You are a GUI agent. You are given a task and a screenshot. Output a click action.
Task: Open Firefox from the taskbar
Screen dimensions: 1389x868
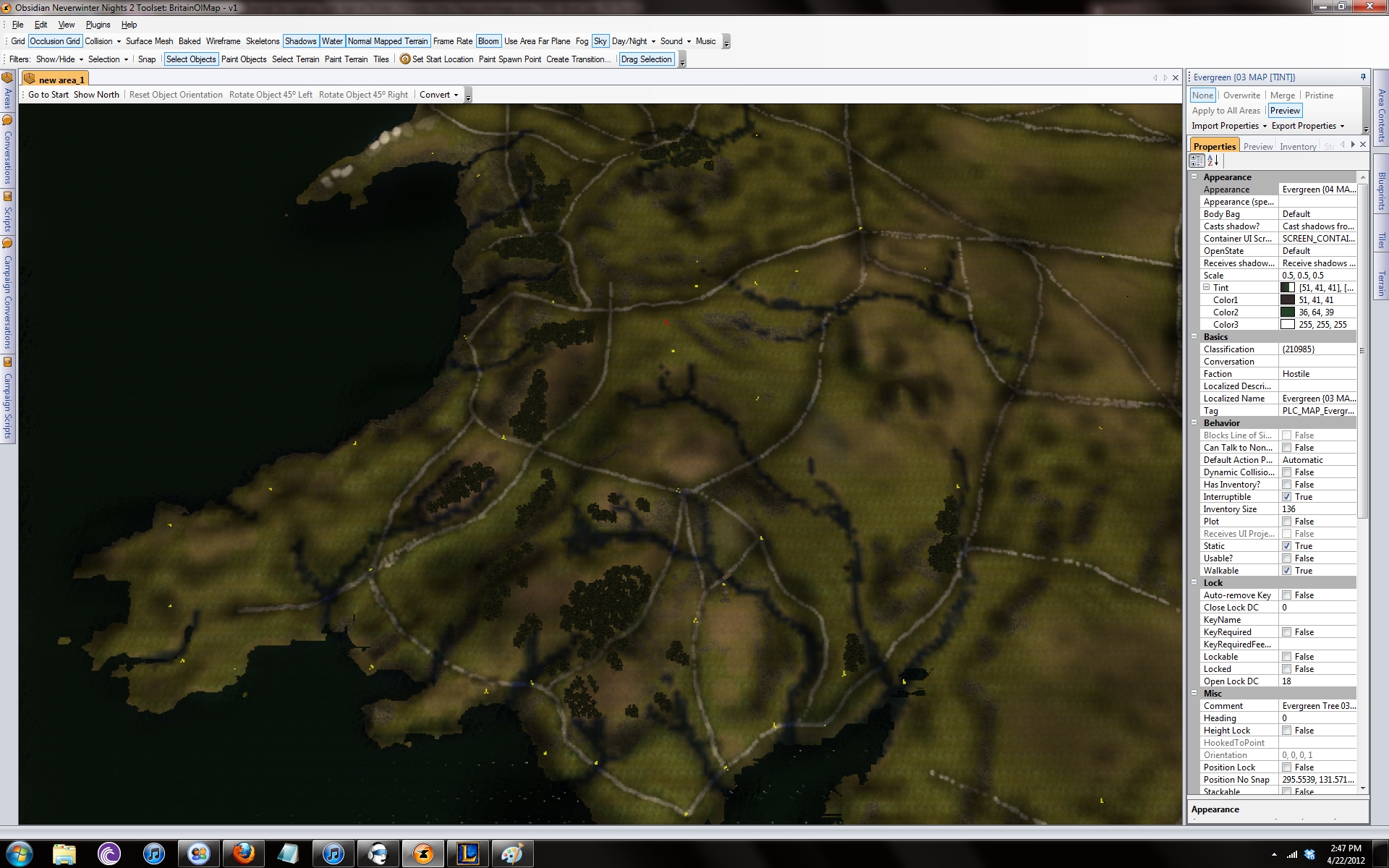coord(244,854)
